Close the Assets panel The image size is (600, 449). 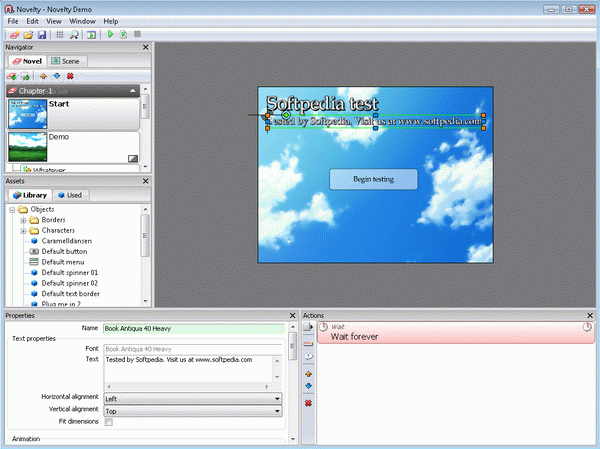[x=145, y=181]
